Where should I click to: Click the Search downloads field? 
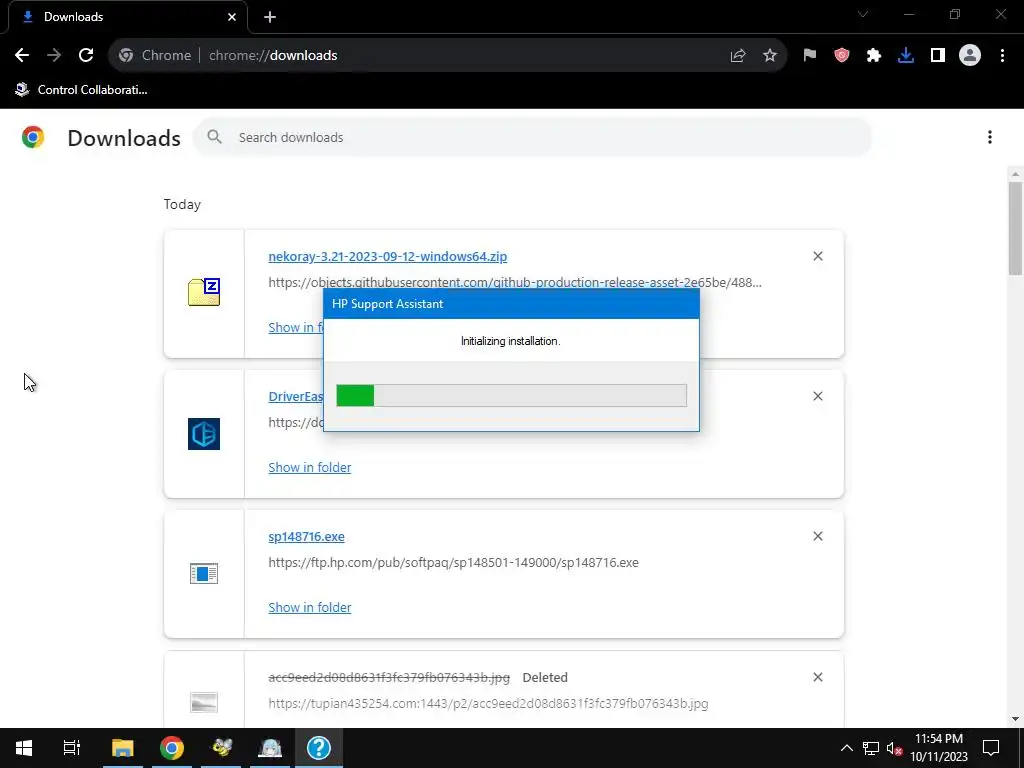coord(532,137)
